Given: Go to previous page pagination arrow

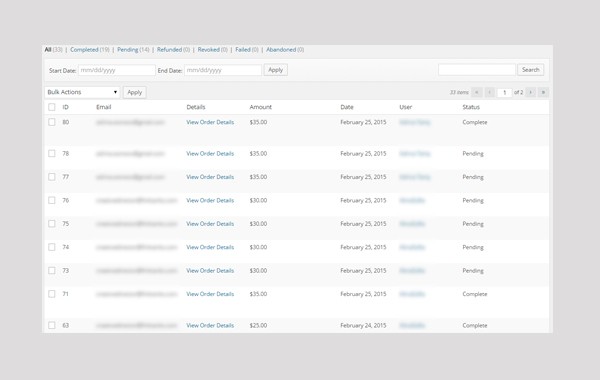Looking at the screenshot, I should (489, 92).
